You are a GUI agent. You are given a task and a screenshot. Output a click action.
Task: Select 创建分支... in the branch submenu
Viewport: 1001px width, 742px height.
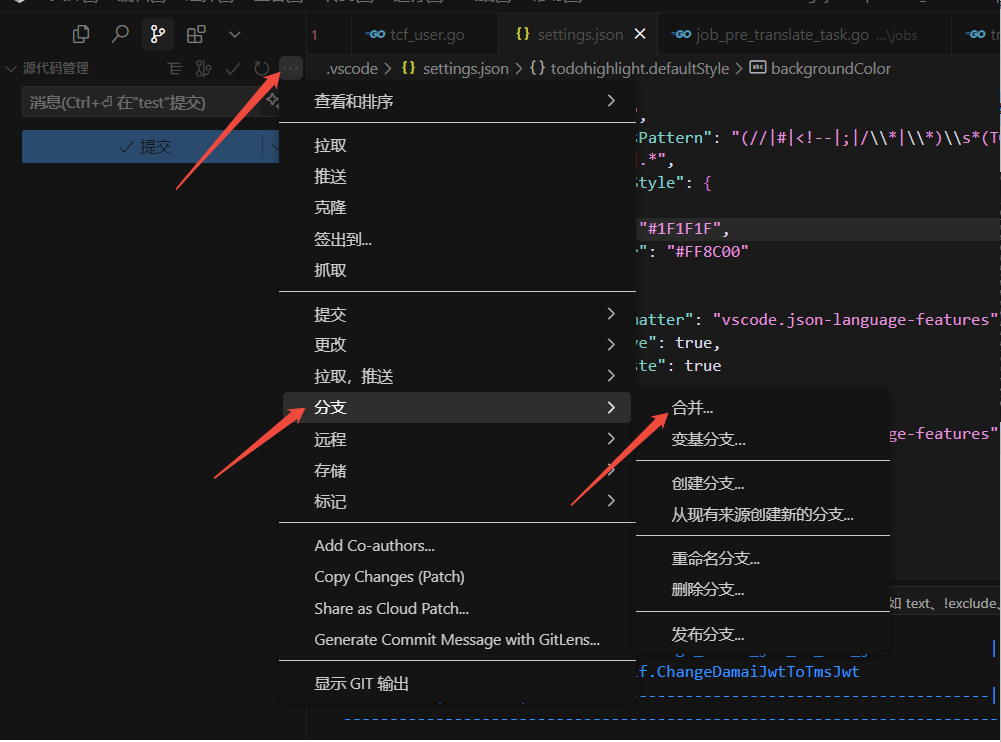[x=762, y=483]
